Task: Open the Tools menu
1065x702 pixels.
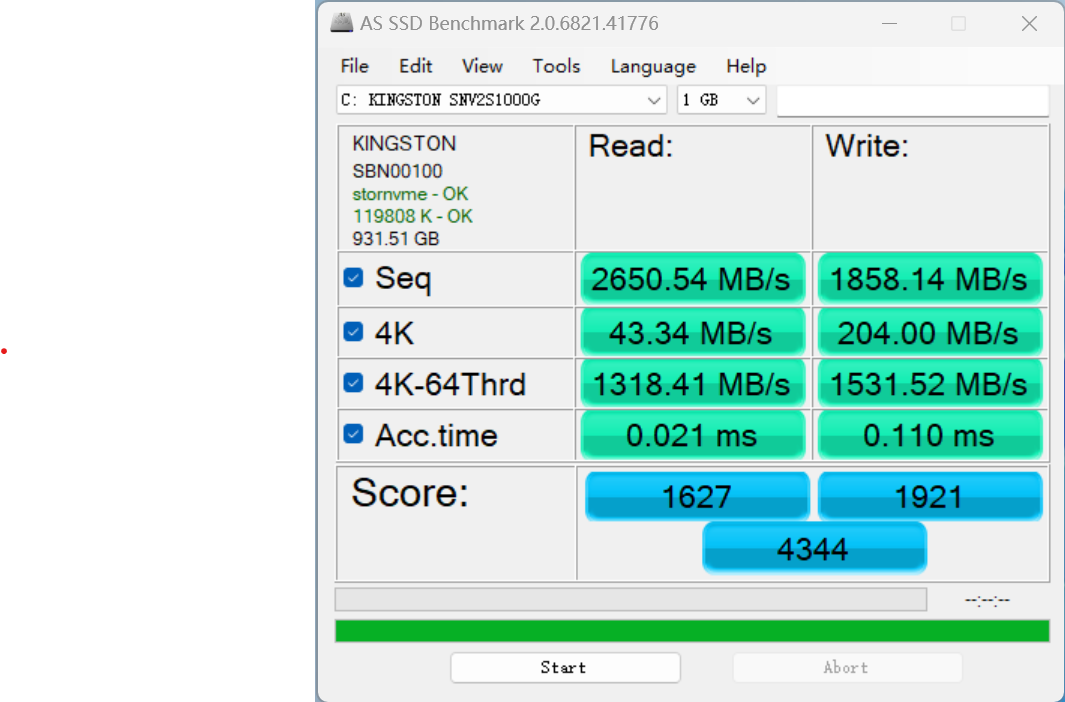Action: coord(556,66)
